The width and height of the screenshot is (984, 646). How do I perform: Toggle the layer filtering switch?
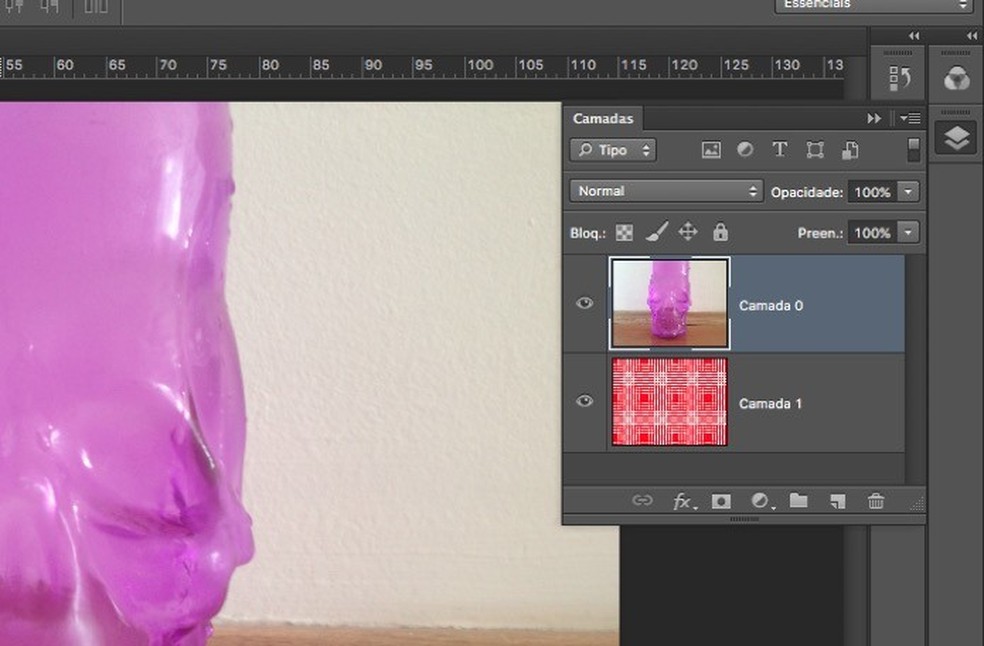[x=913, y=150]
